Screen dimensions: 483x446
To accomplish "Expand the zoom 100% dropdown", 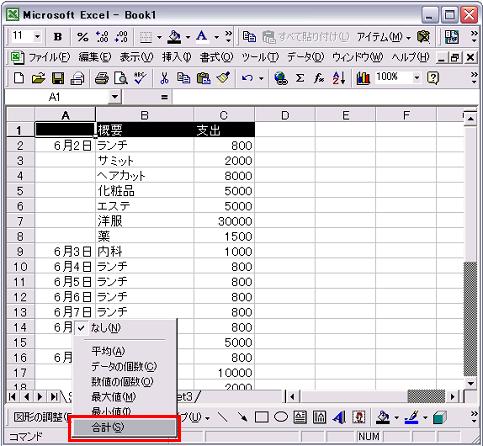I will click(x=416, y=78).
